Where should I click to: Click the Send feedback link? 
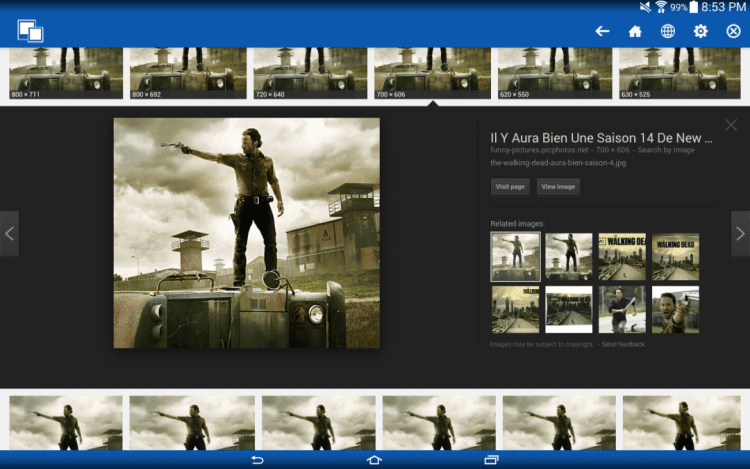pyautogui.click(x=623, y=344)
